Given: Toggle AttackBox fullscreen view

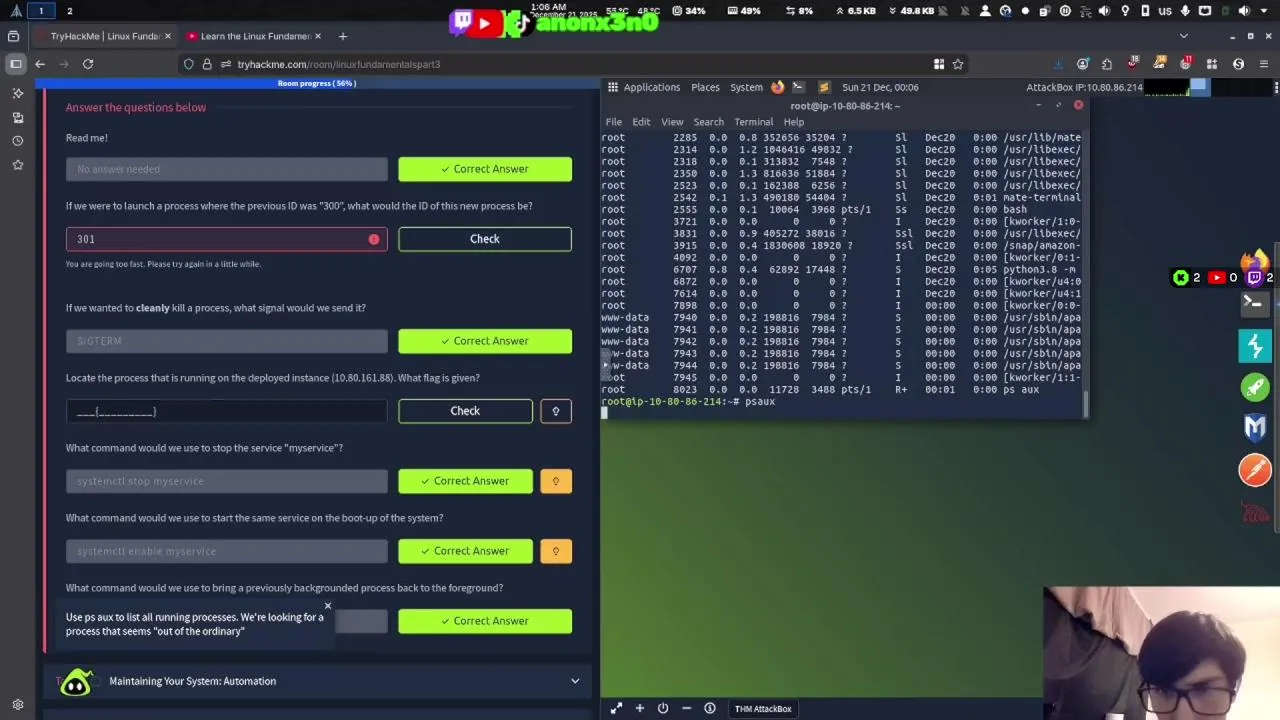Looking at the screenshot, I should [x=616, y=708].
